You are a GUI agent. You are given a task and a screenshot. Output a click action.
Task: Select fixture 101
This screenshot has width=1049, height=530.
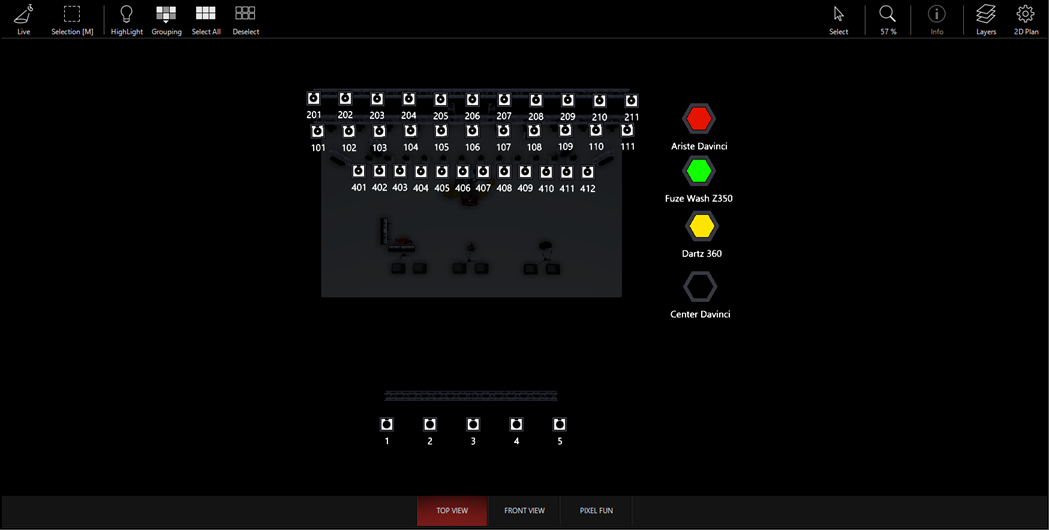[x=318, y=131]
